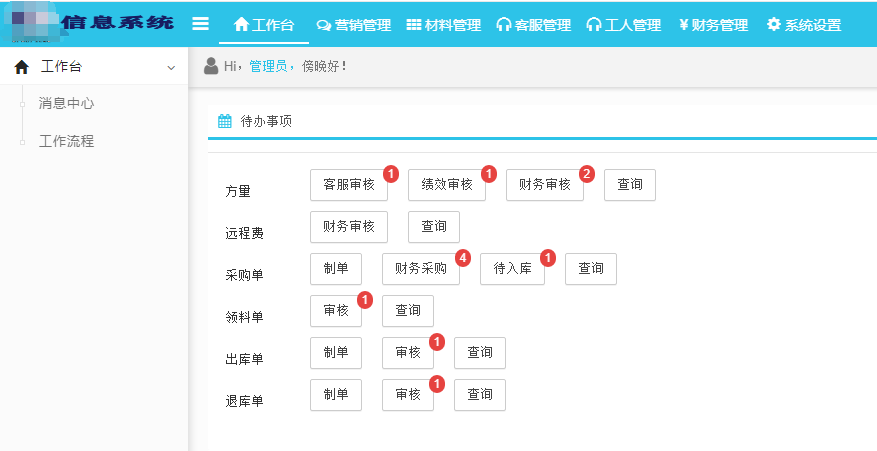
Task: Click the gear icon beside 系统设置
Action: [x=774, y=24]
